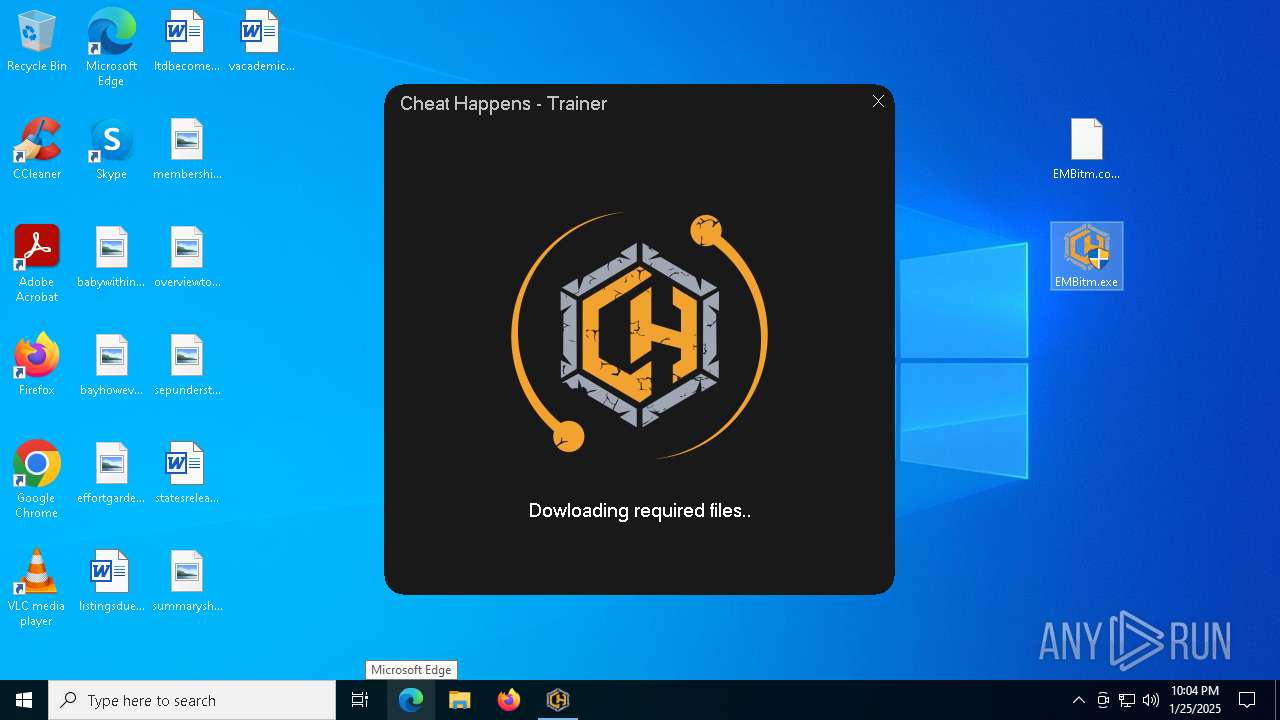Select the Microsoft Edge desktop shortcut

pyautogui.click(x=111, y=48)
